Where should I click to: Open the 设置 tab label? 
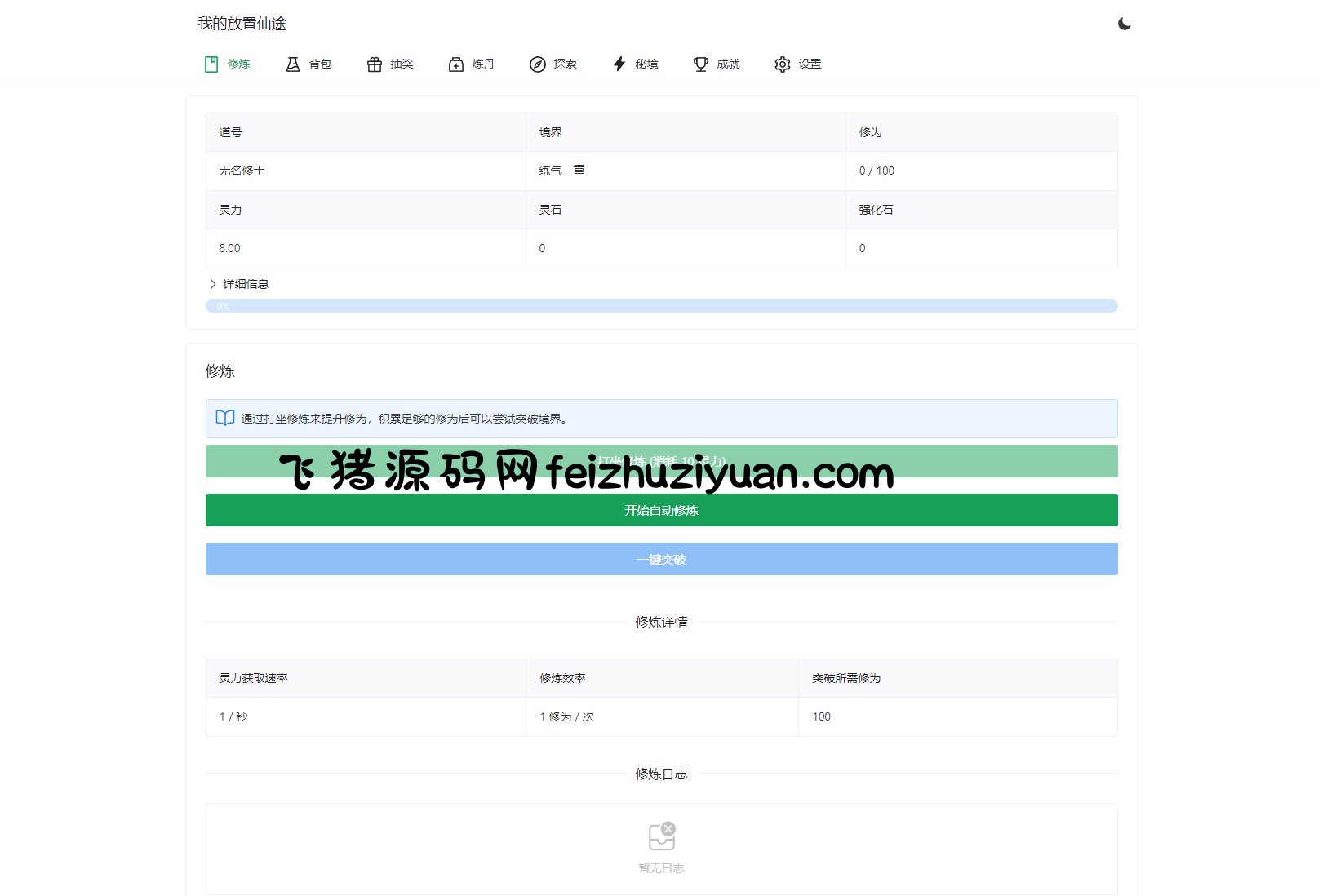tap(810, 64)
